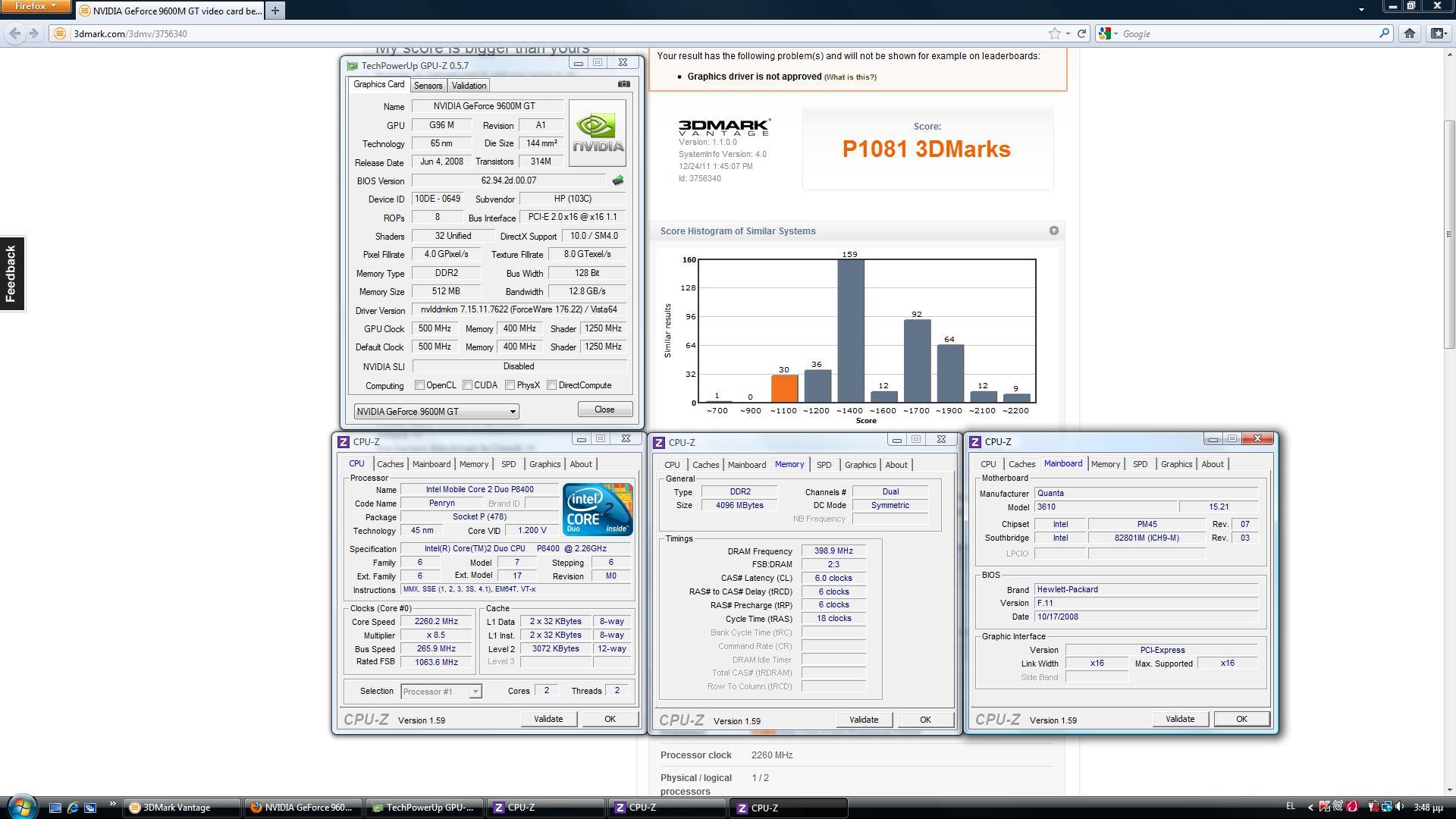Open About tab in the CPU CPU-Z window

pos(581,464)
